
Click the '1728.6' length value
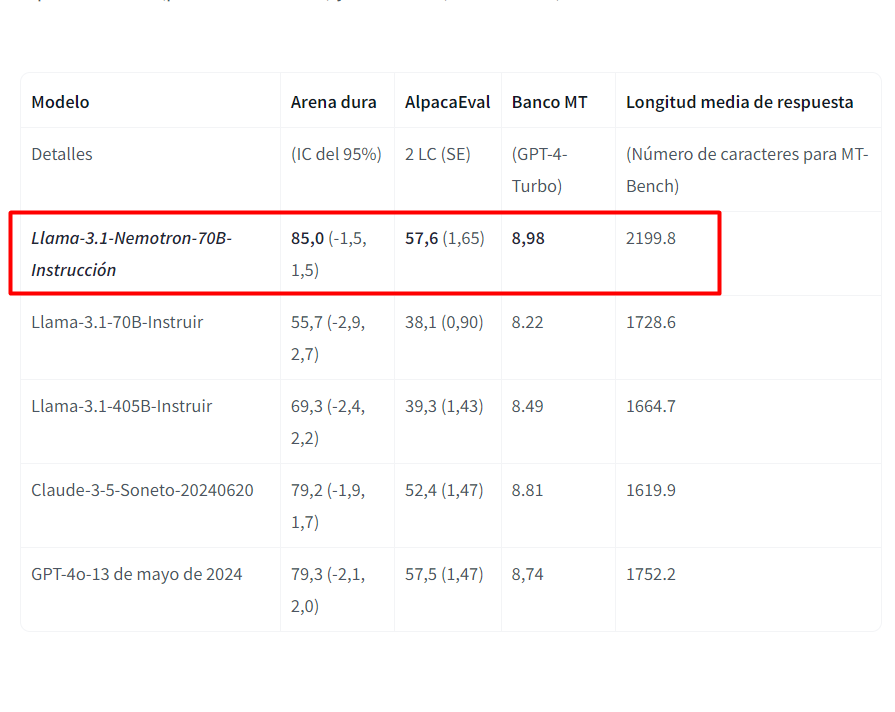coord(651,322)
